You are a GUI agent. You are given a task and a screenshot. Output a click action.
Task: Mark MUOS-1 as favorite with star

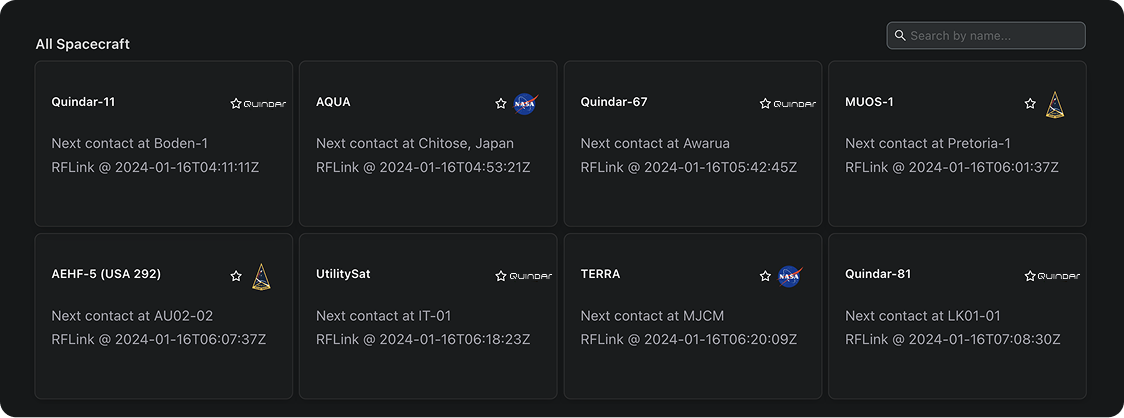click(x=1030, y=103)
